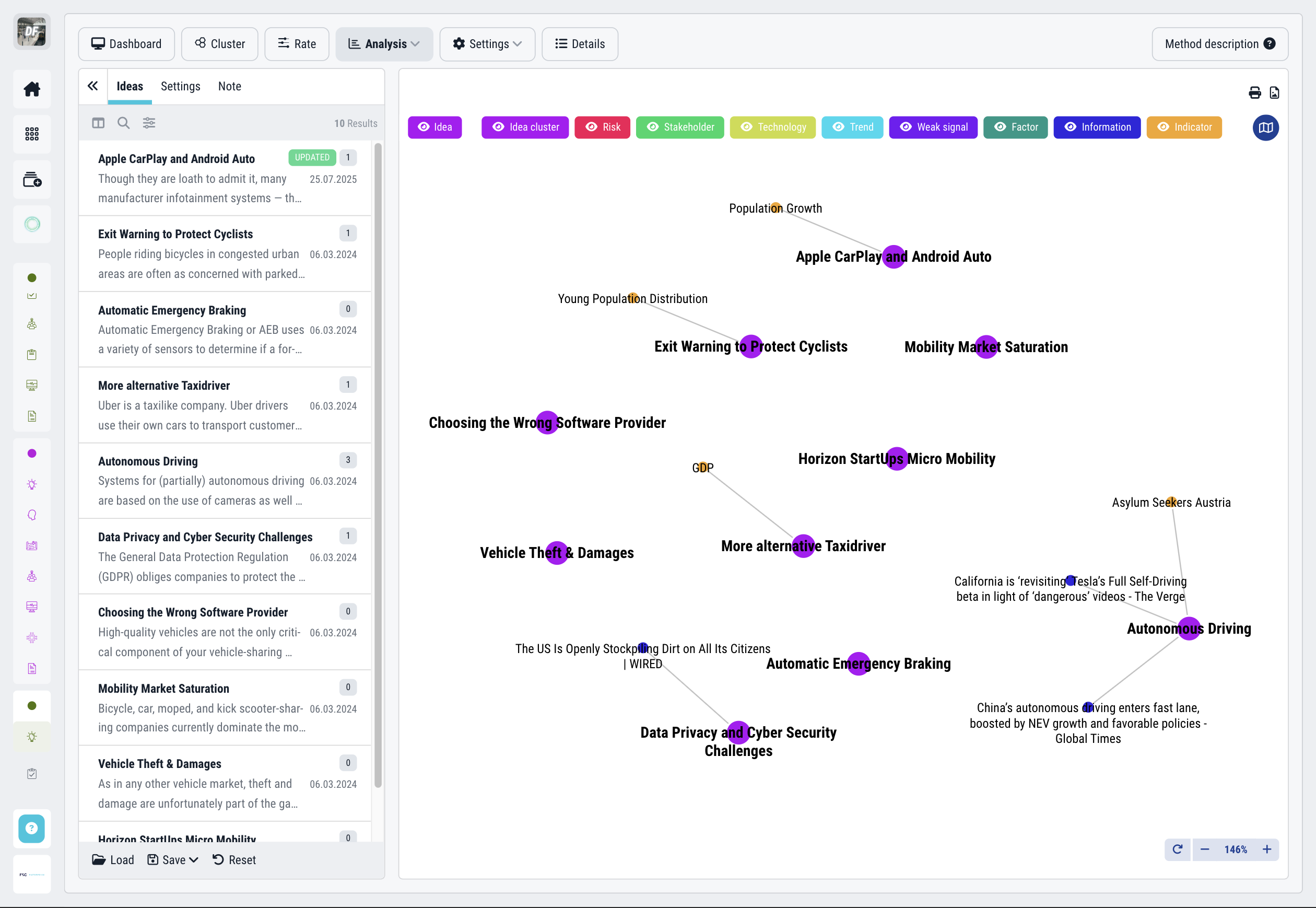Open the map view round button
This screenshot has width=1316, height=908.
click(1265, 127)
